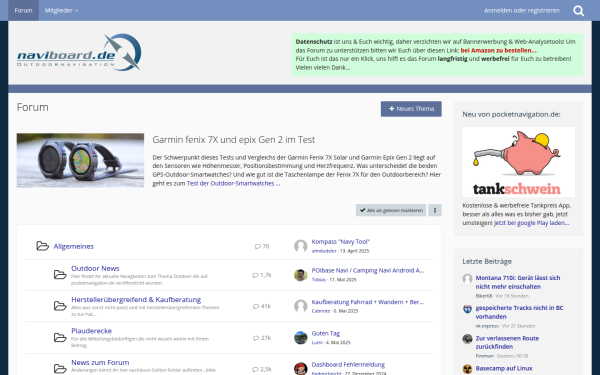
Task: Click the Neues Thema button
Action: pyautogui.click(x=411, y=109)
